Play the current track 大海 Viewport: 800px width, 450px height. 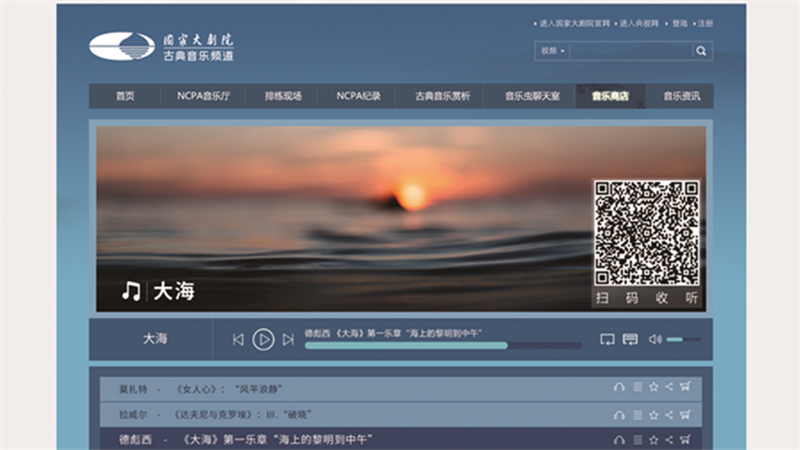(263, 339)
